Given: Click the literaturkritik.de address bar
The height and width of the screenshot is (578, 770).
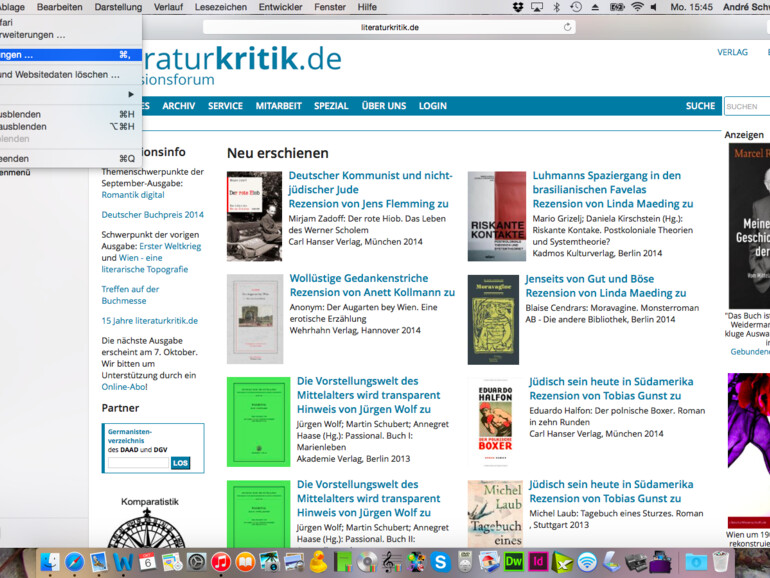Looking at the screenshot, I should pyautogui.click(x=389, y=27).
